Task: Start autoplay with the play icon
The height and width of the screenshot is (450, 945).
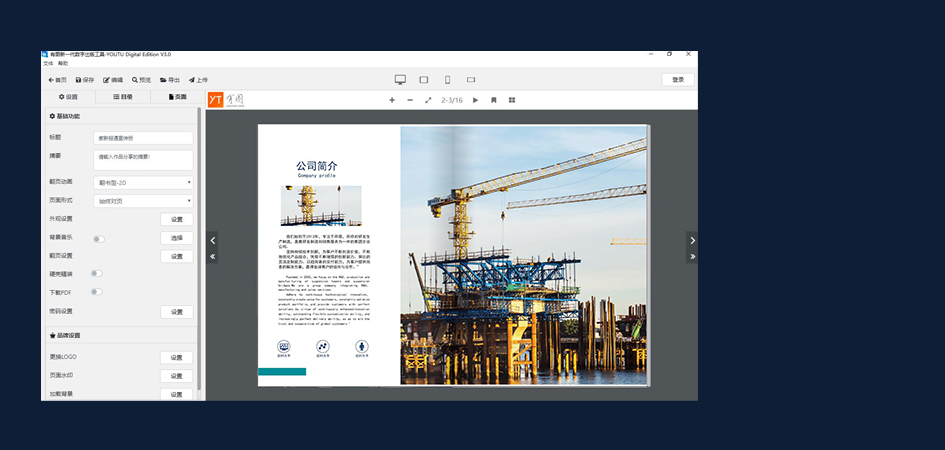Action: [x=475, y=100]
